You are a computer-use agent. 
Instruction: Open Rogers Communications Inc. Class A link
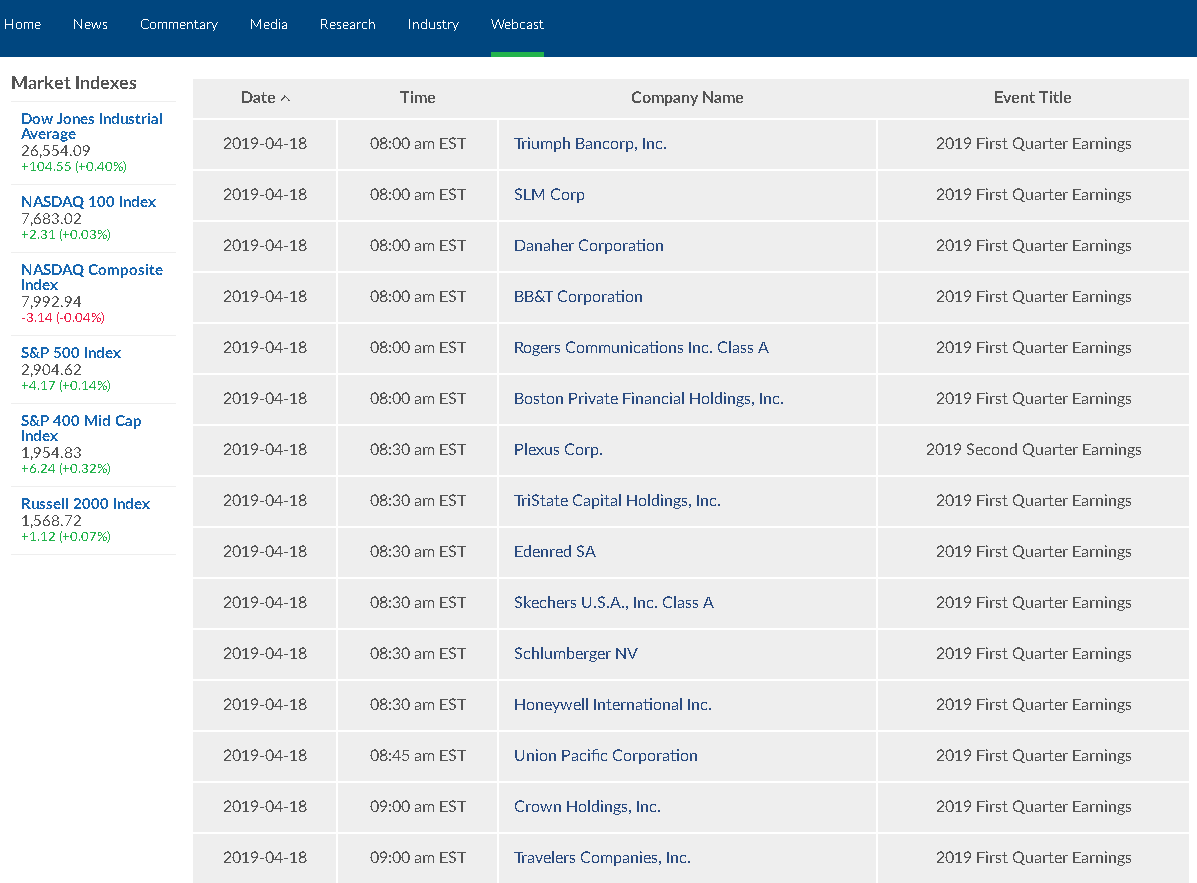pos(641,347)
